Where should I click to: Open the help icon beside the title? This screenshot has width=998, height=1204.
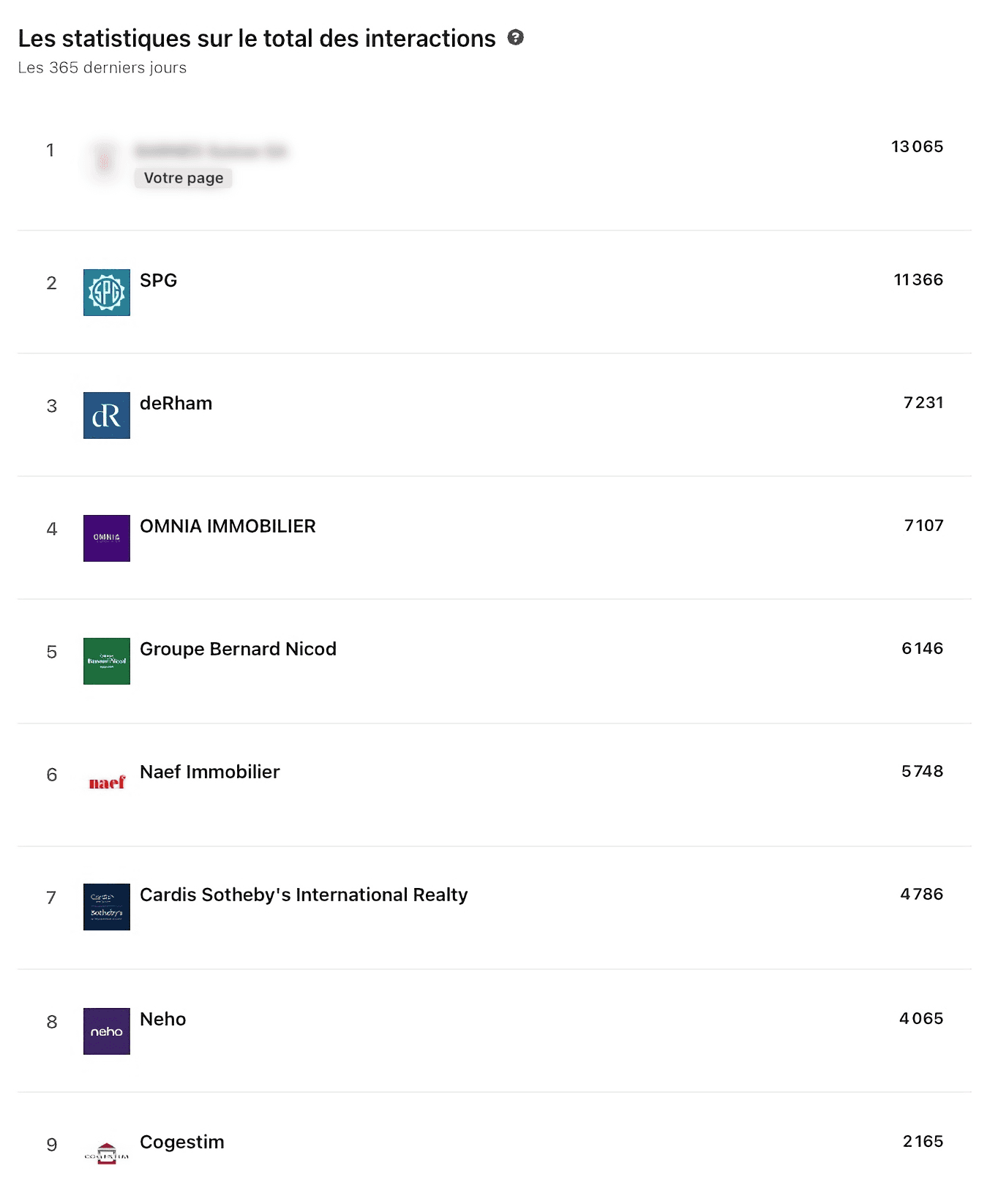coord(516,37)
